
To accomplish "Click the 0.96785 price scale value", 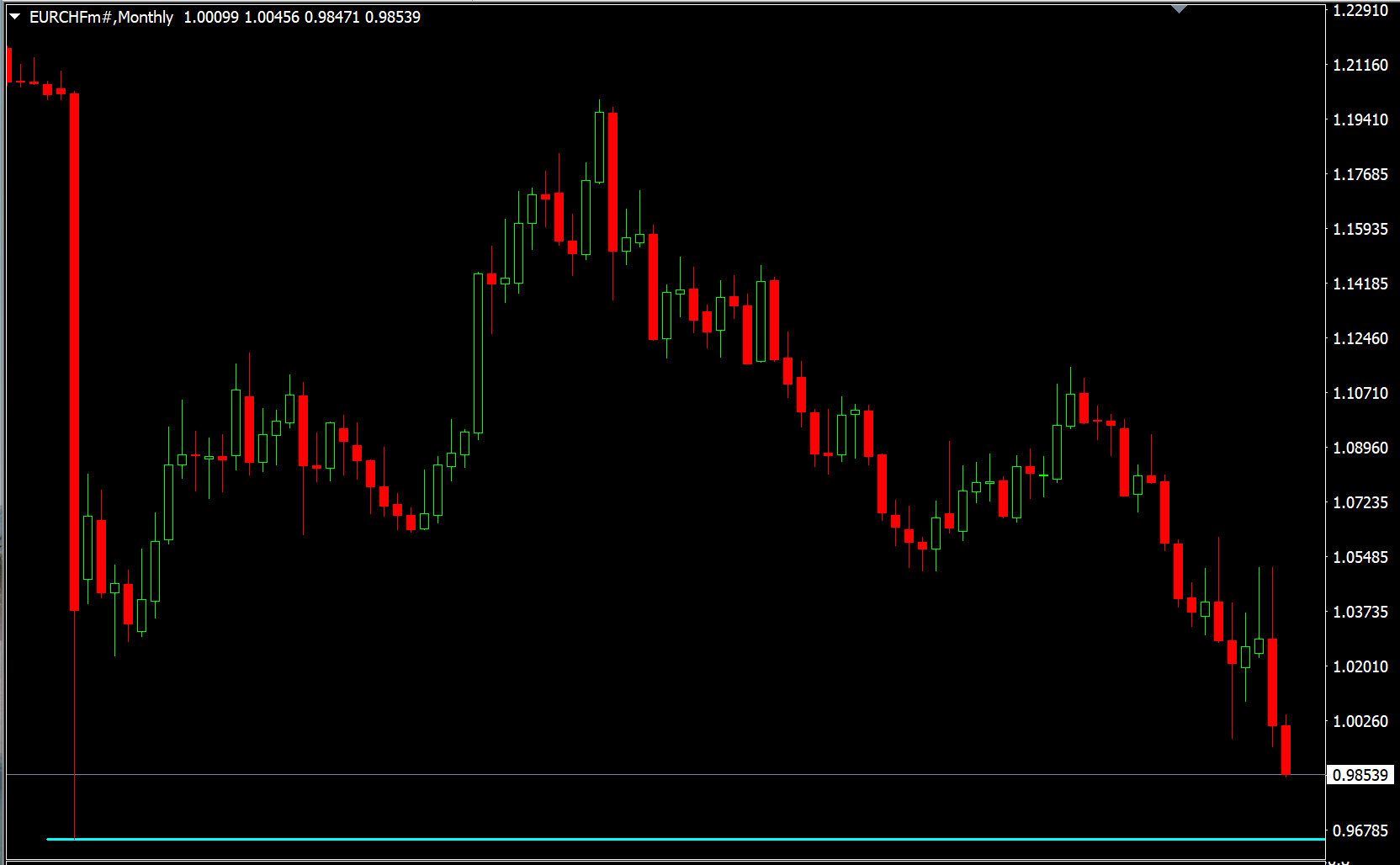I will pyautogui.click(x=1360, y=831).
